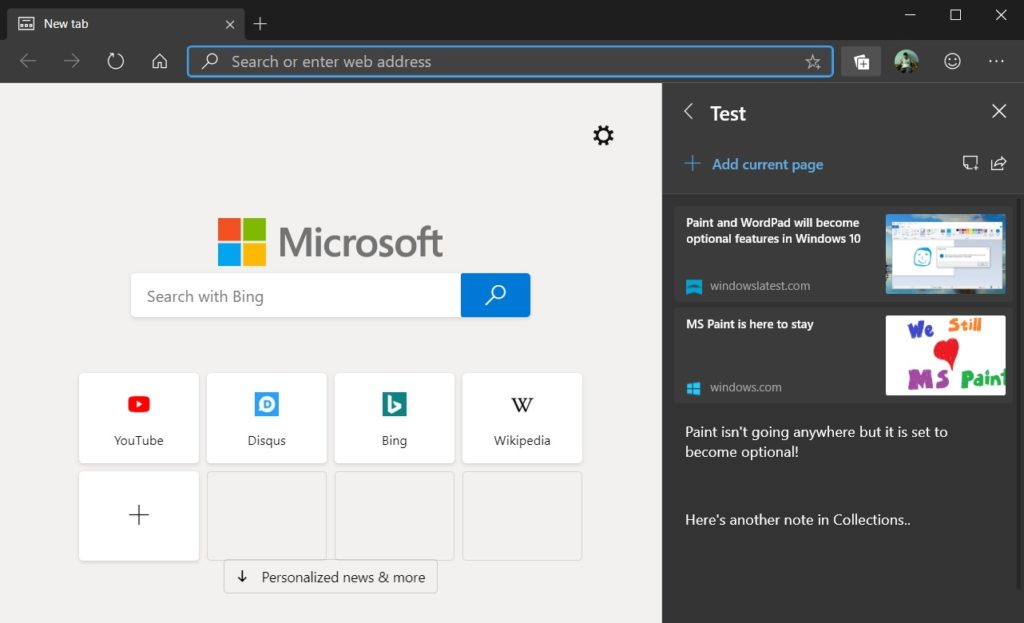Add a note to the Test collection

coord(970,163)
